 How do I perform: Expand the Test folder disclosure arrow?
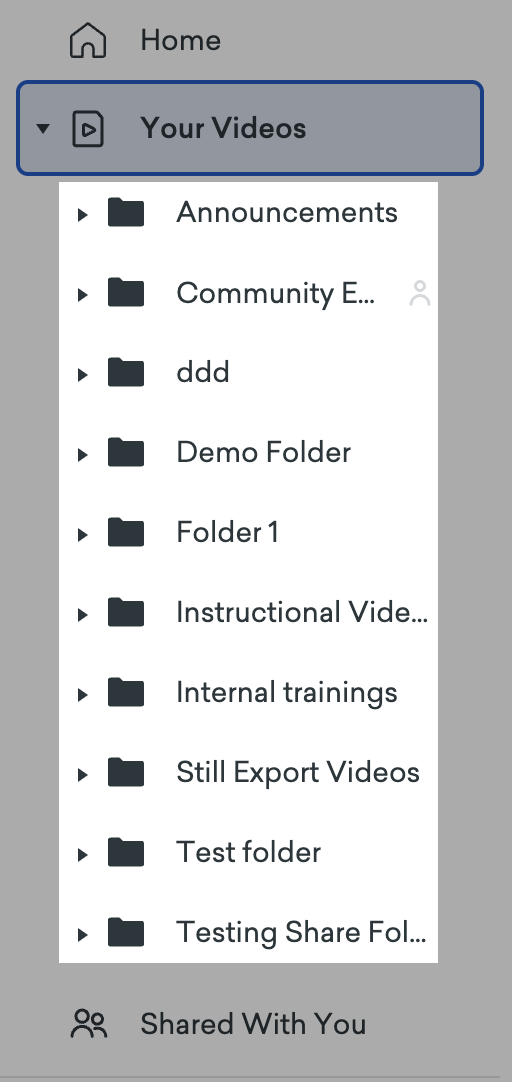tap(83, 855)
